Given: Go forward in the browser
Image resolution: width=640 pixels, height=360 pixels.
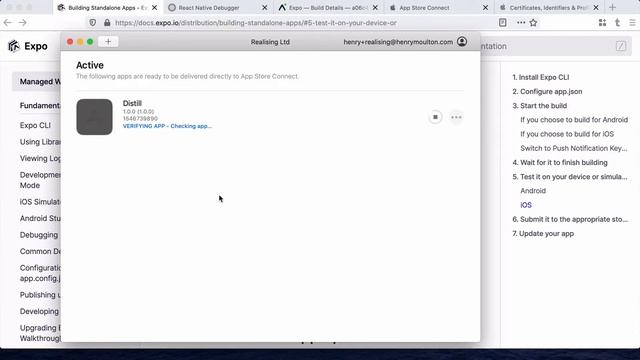Looking at the screenshot, I should pyautogui.click(x=22, y=23).
